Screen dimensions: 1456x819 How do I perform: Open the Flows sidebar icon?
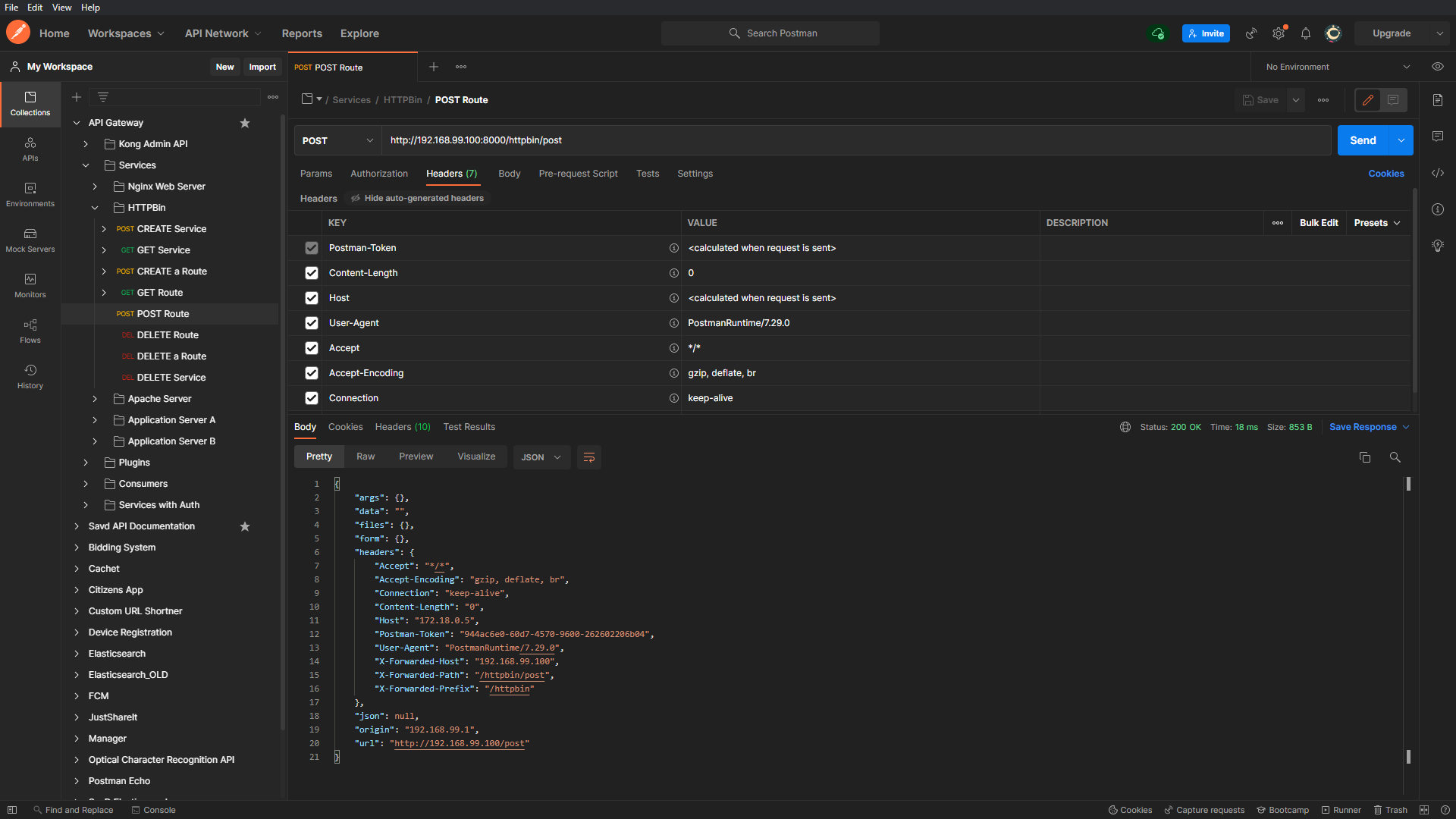[x=30, y=331]
